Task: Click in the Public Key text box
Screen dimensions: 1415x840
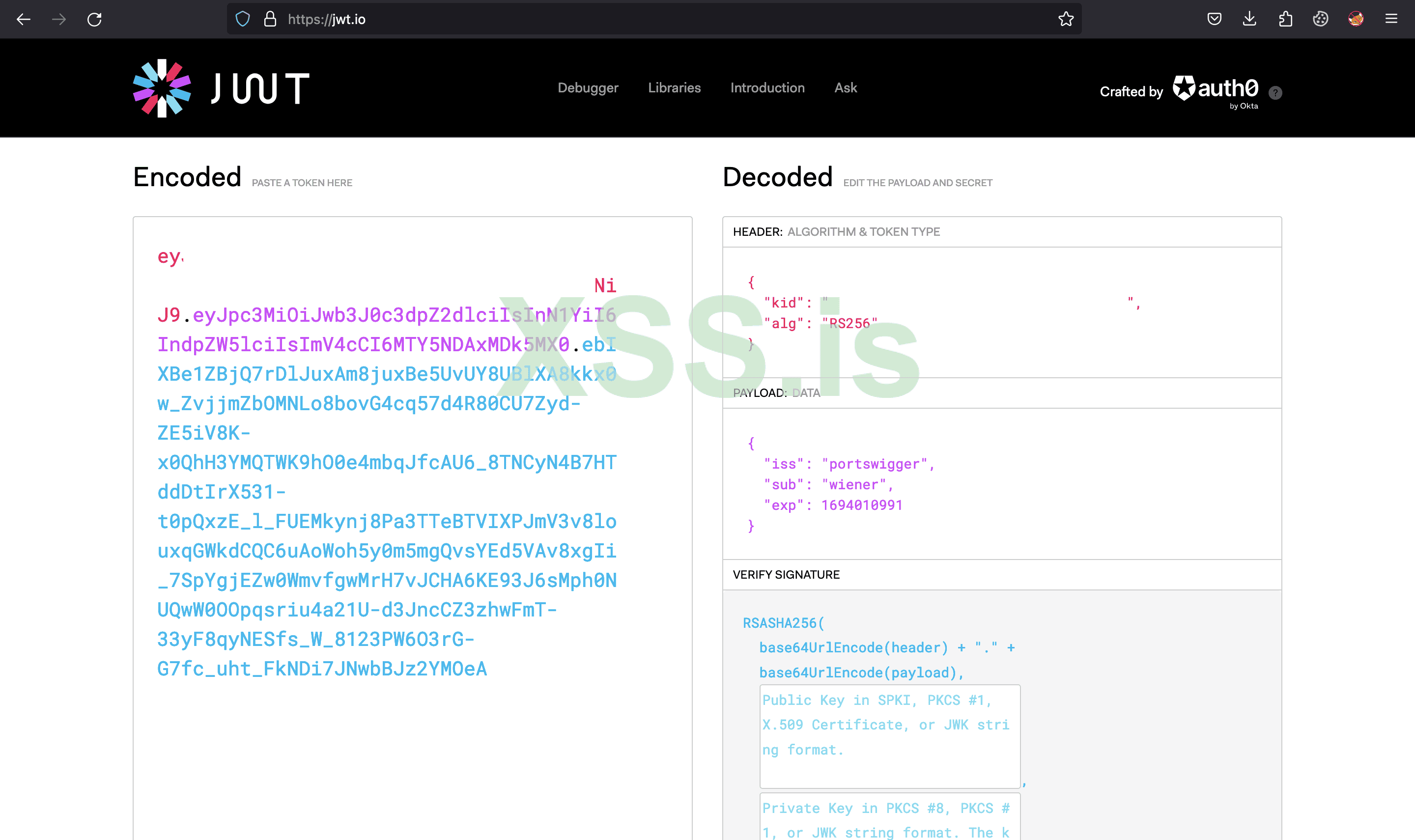Action: click(889, 736)
